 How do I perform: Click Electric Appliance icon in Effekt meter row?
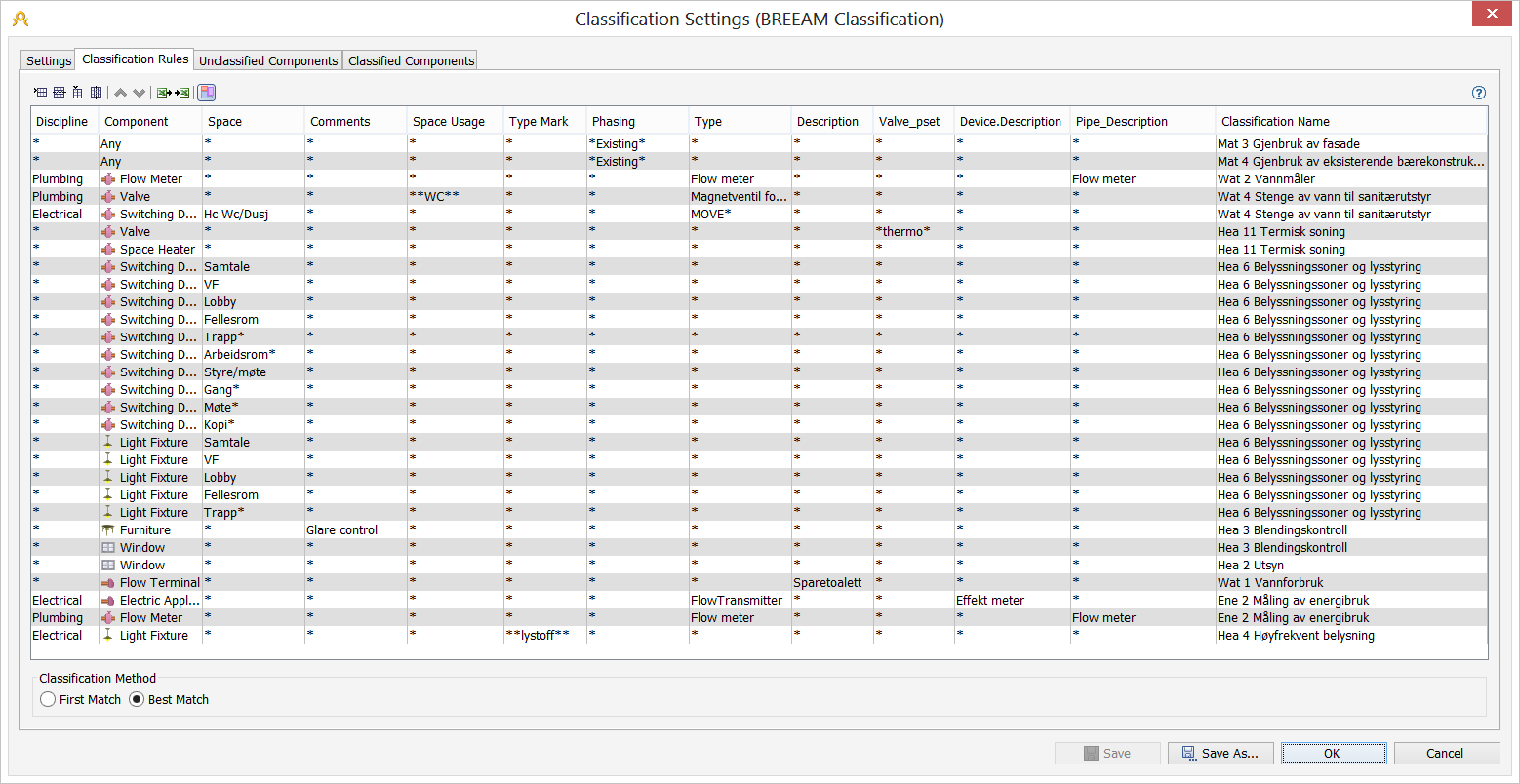[x=109, y=601]
